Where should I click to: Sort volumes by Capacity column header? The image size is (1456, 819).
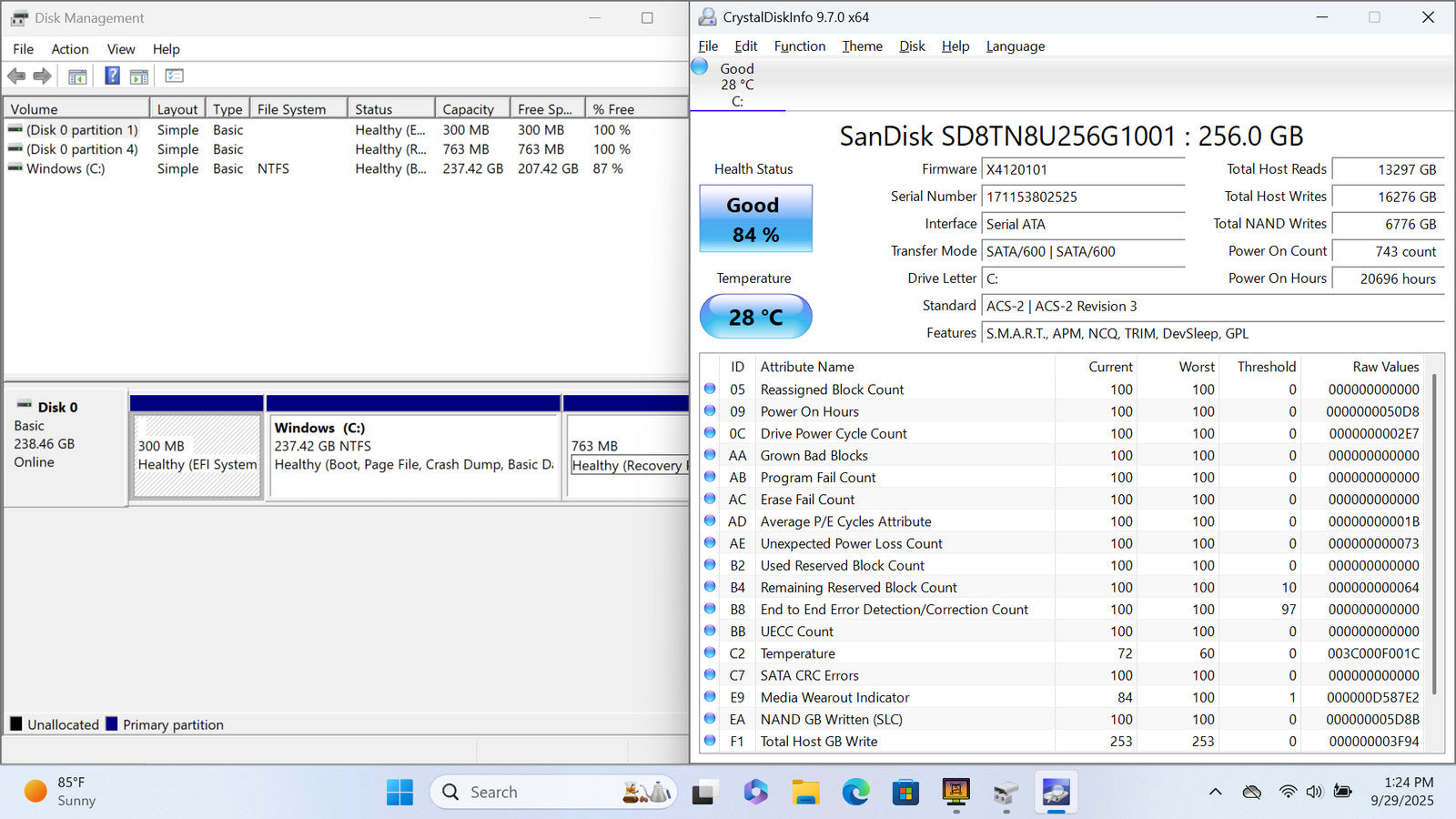point(469,109)
